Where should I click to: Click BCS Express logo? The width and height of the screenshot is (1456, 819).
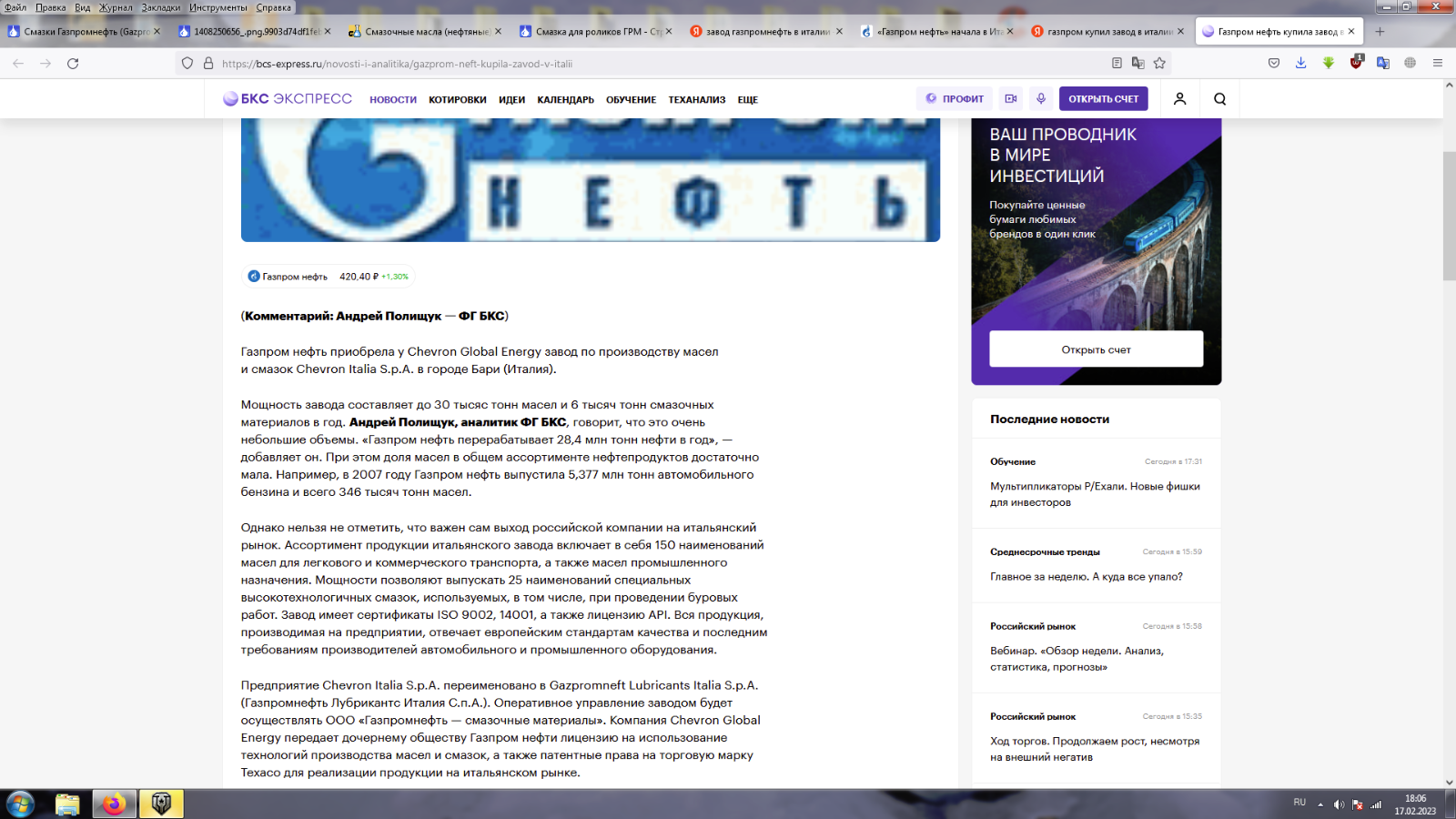[288, 98]
